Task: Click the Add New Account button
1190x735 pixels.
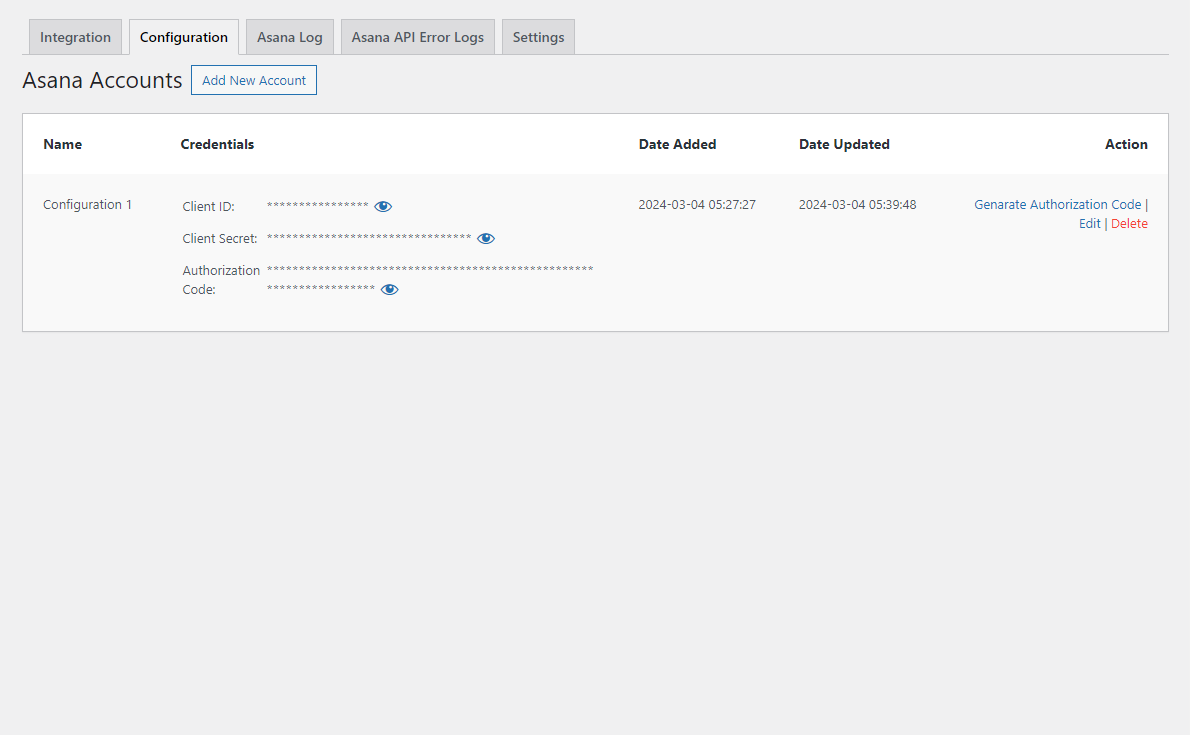Action: point(253,80)
